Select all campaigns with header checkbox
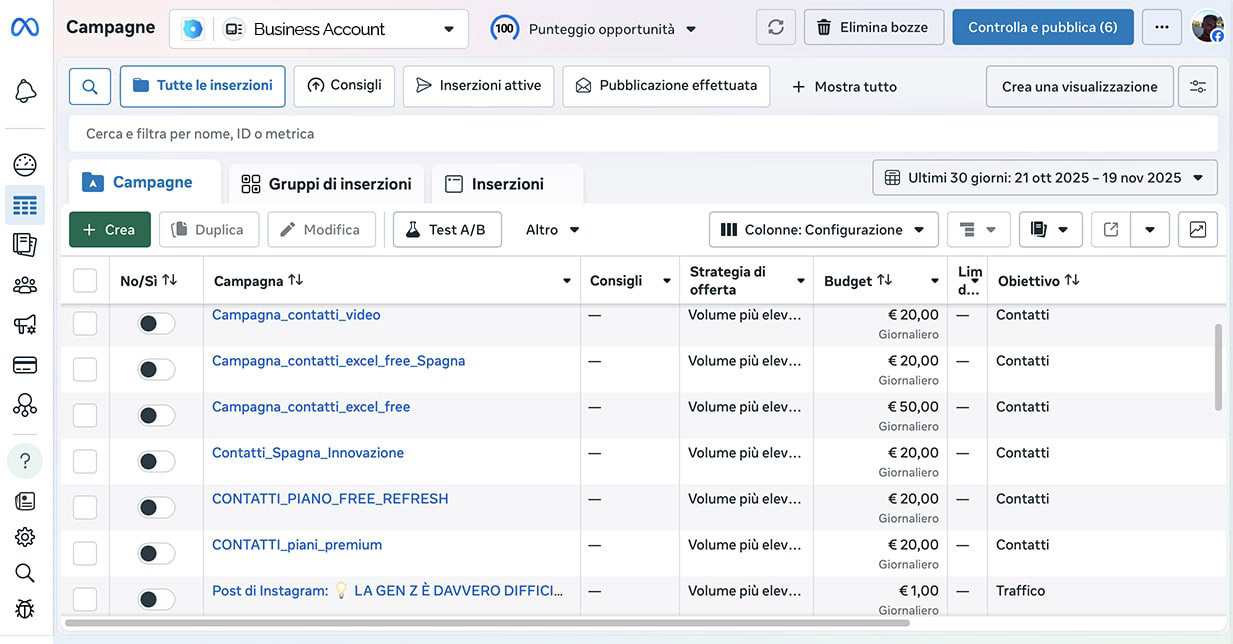 pos(85,281)
